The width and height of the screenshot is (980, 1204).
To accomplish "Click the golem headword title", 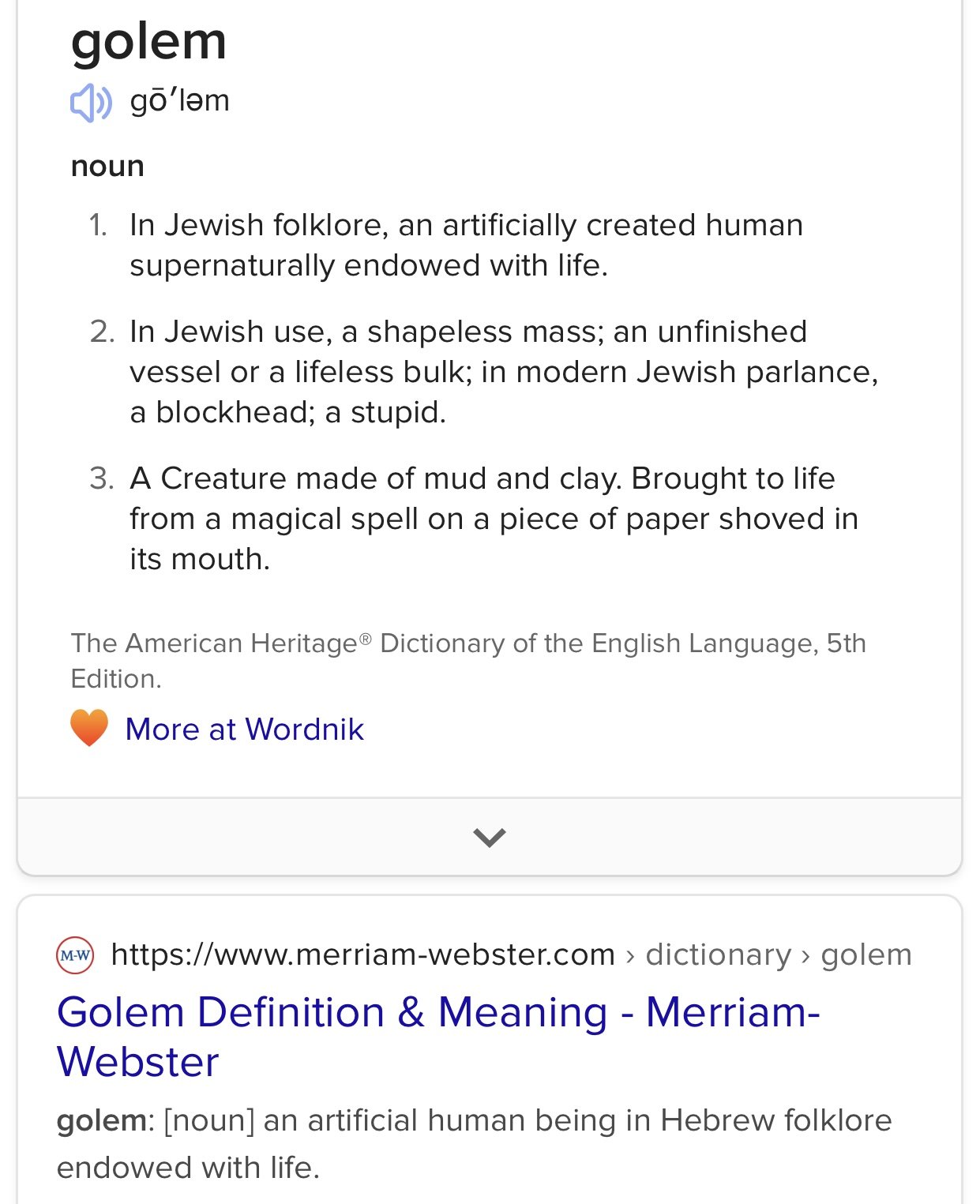I will 148,41.
